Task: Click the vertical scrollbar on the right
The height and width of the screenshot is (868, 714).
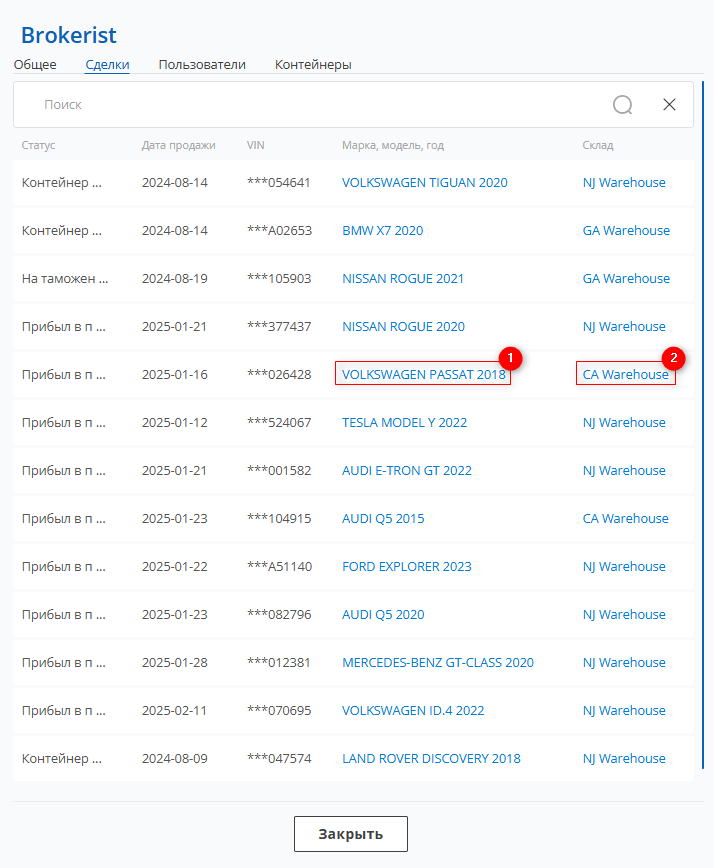Action: click(x=703, y=425)
